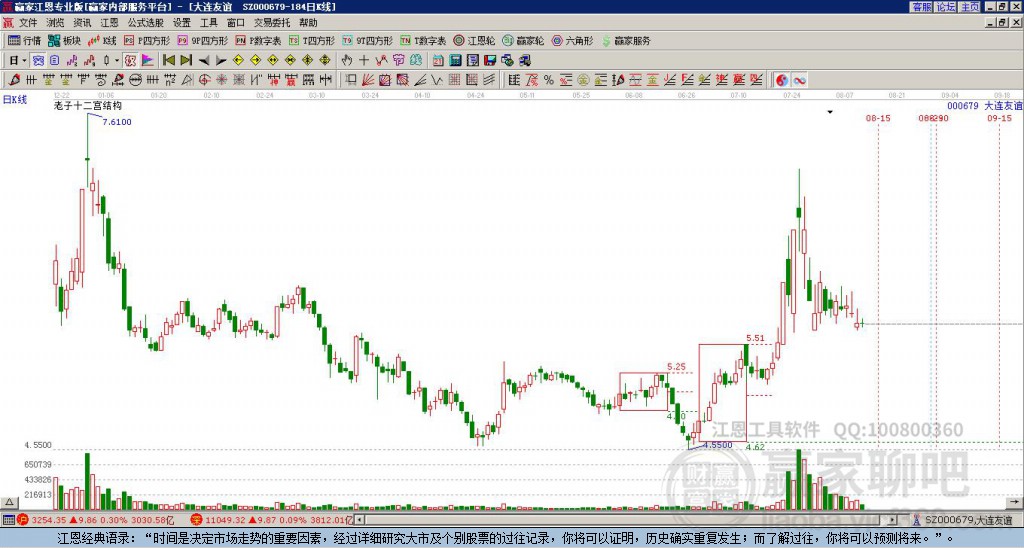Viewport: 1024px width, 548px height.
Task: Select the percent % retracement tool
Action: pyautogui.click(x=549, y=80)
